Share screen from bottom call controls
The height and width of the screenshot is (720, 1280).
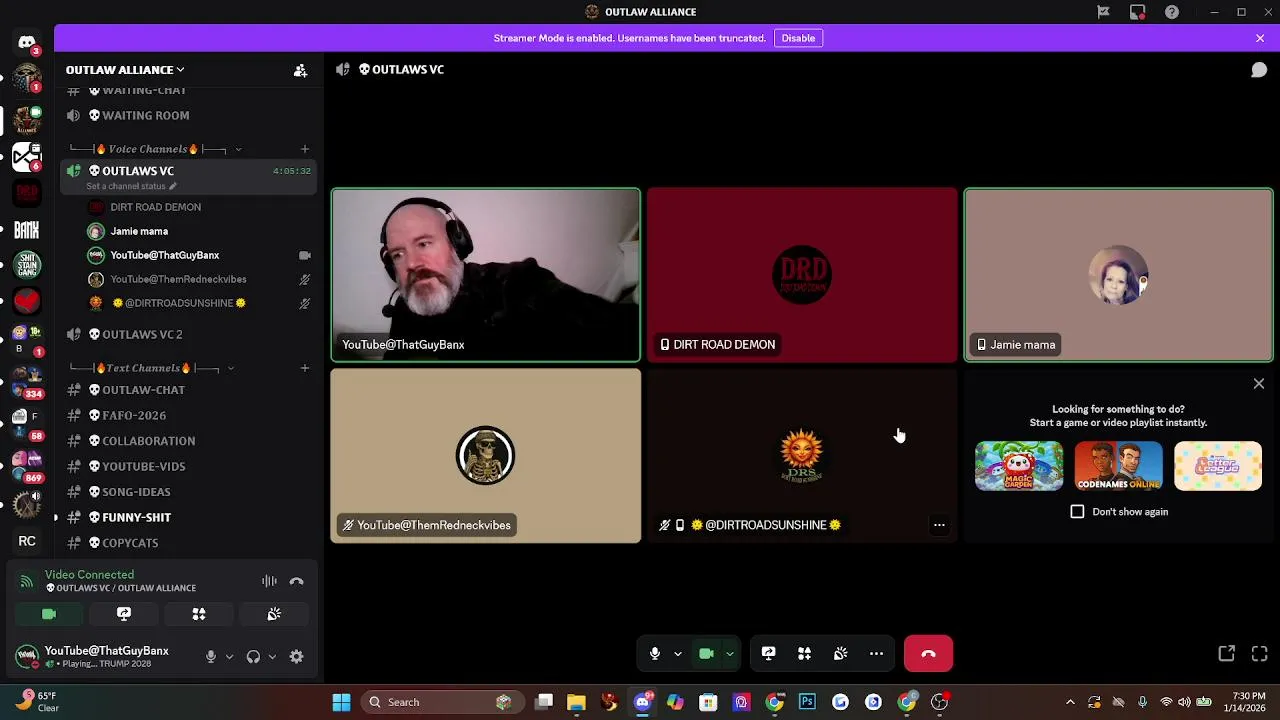(768, 653)
